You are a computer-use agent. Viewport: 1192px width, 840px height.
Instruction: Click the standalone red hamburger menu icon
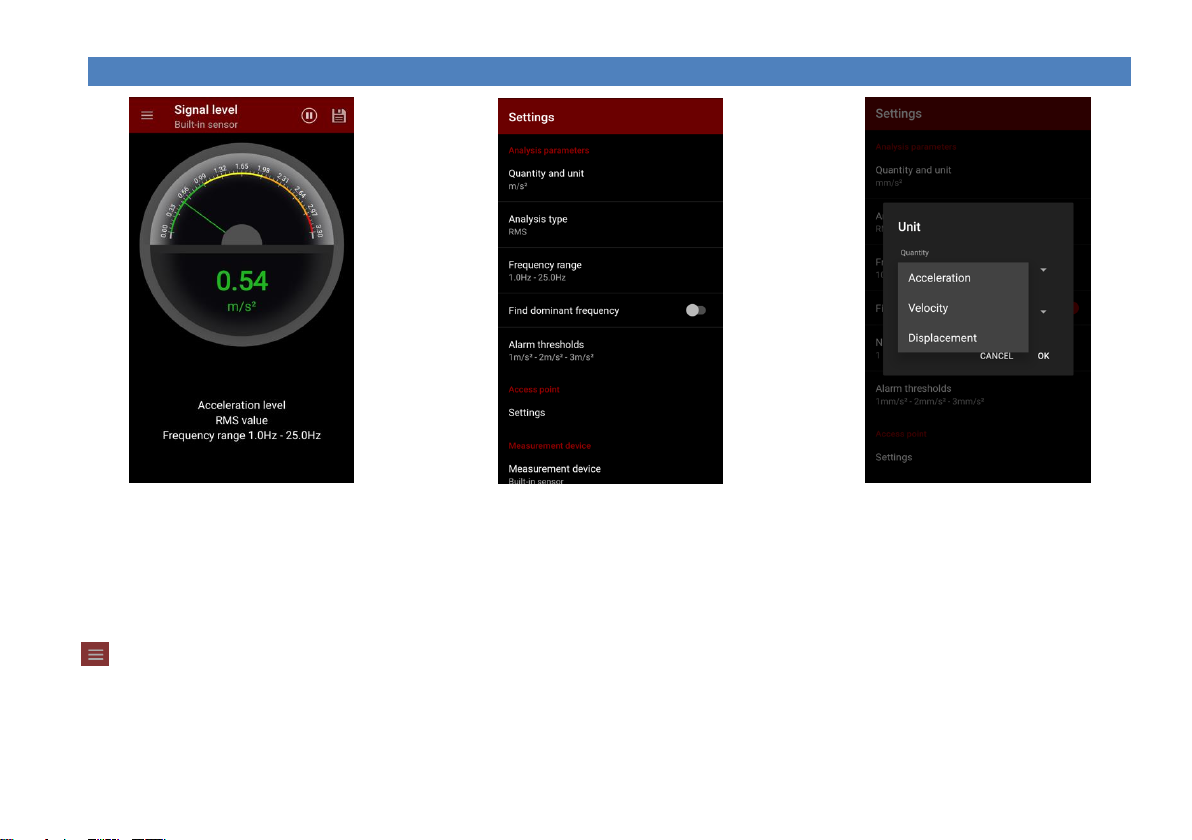95,654
